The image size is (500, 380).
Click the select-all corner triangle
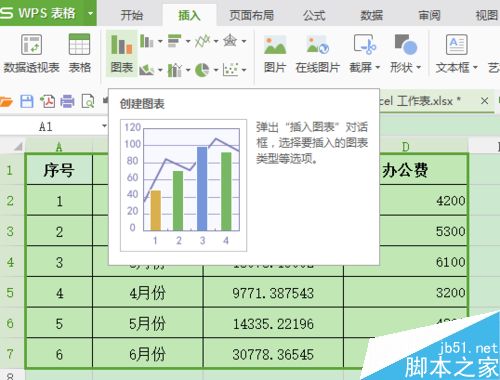tap(18, 146)
